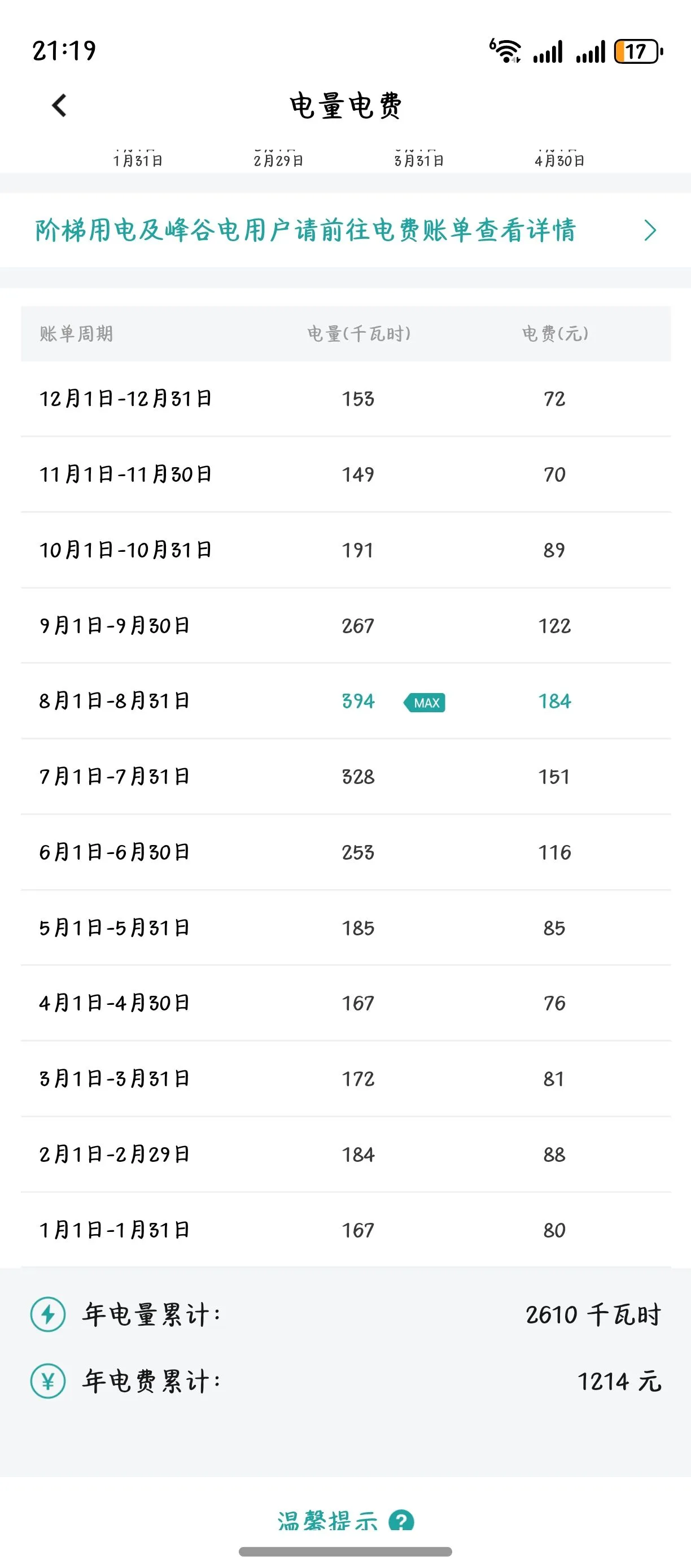Tap the WiFi status icon
Screen dimensions: 691x1568
click(505, 50)
